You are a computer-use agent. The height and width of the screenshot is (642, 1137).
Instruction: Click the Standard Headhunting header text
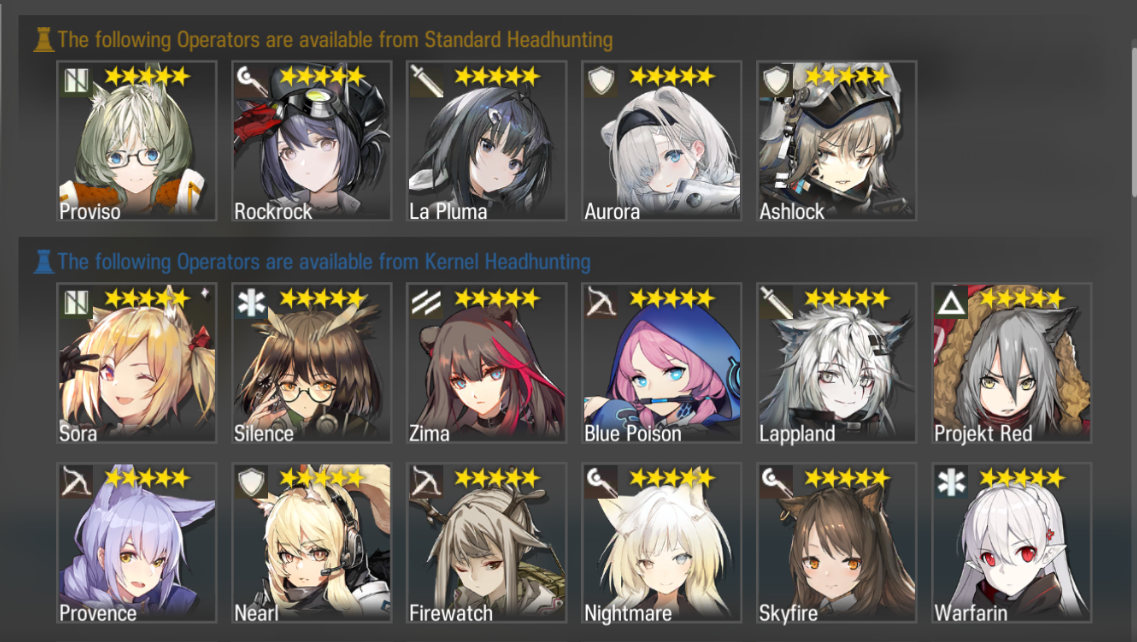(335, 39)
